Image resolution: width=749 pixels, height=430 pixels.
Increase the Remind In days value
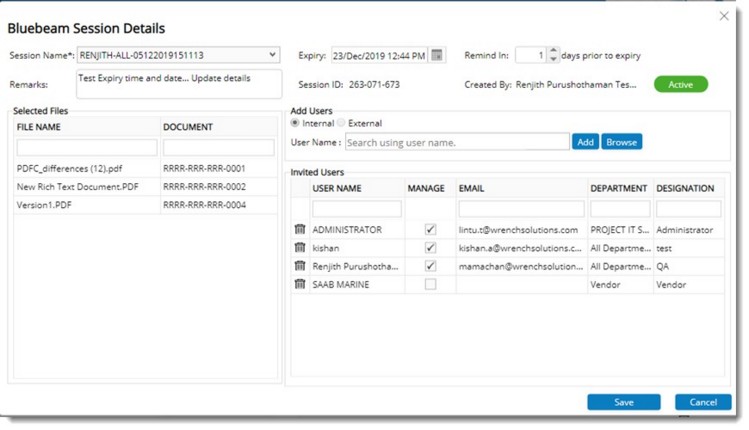tap(552, 51)
